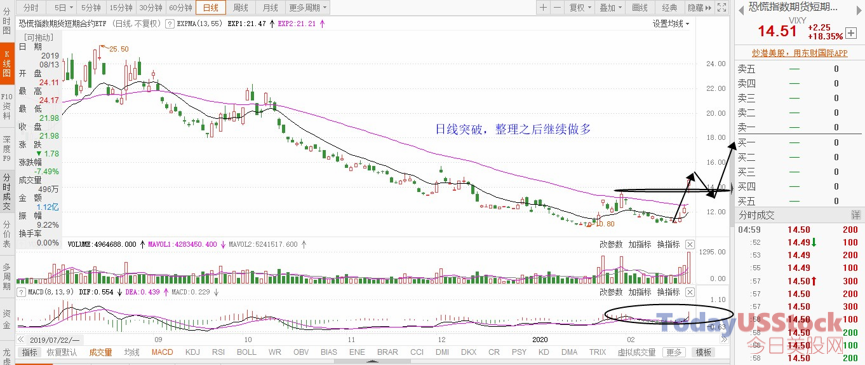The height and width of the screenshot is (365, 865).
Task: Open 详 details in 分时成交 header
Action: pyautogui.click(x=856, y=215)
